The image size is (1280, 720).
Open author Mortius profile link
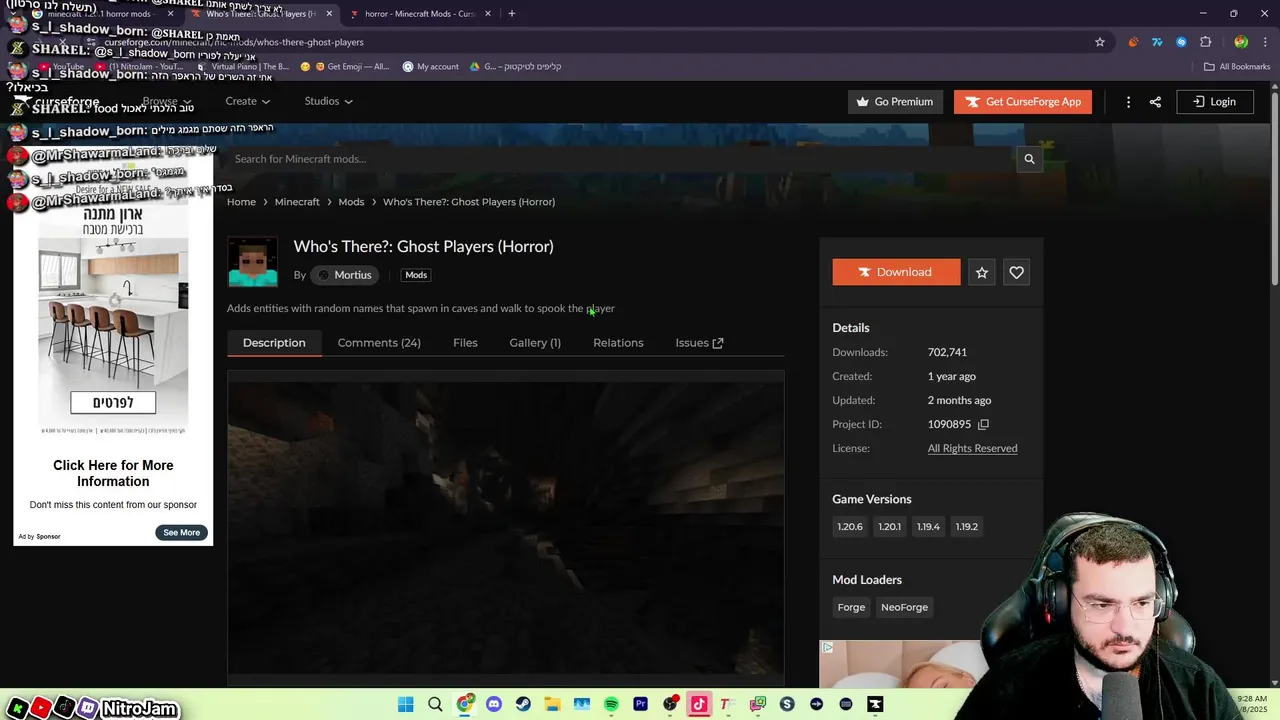(344, 275)
